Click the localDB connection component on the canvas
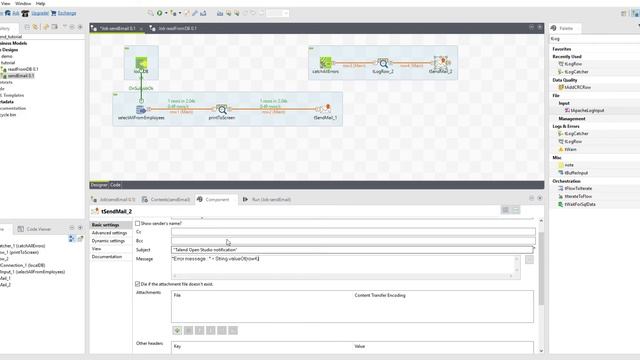The image size is (640, 360). [x=141, y=63]
